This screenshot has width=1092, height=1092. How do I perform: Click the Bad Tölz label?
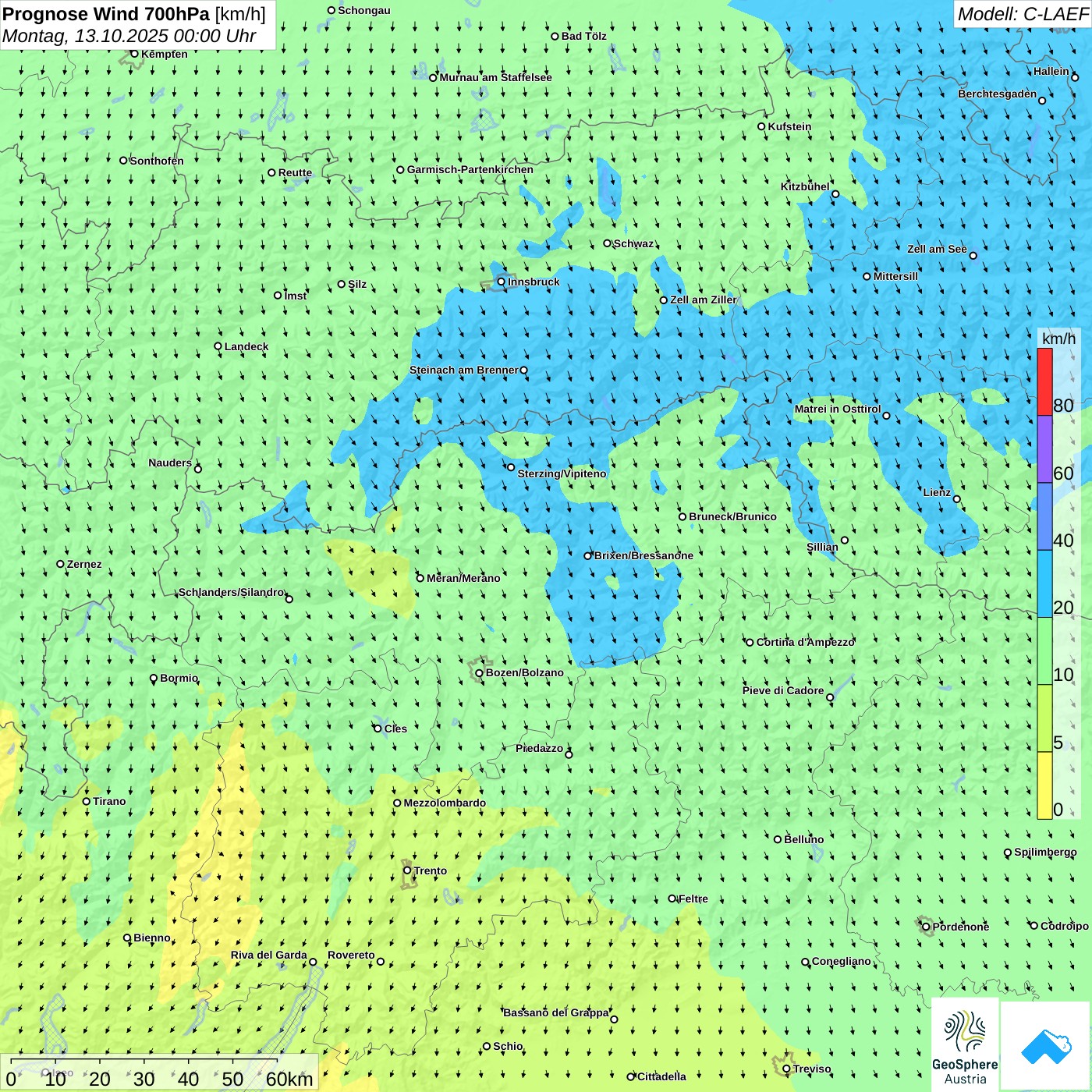click(584, 36)
